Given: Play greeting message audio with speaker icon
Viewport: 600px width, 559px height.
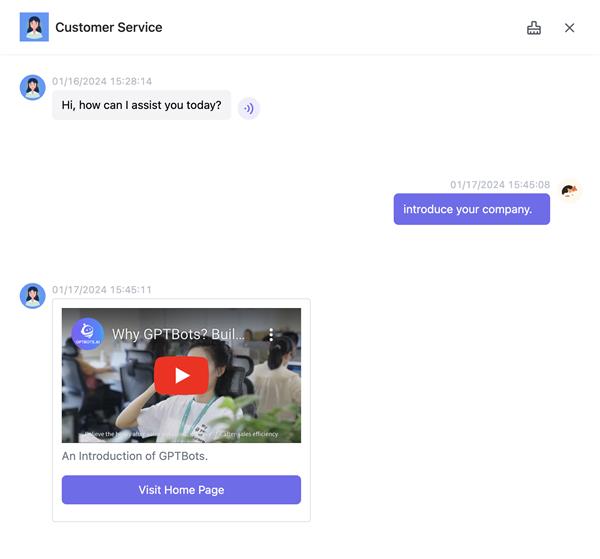Looking at the screenshot, I should click(249, 109).
